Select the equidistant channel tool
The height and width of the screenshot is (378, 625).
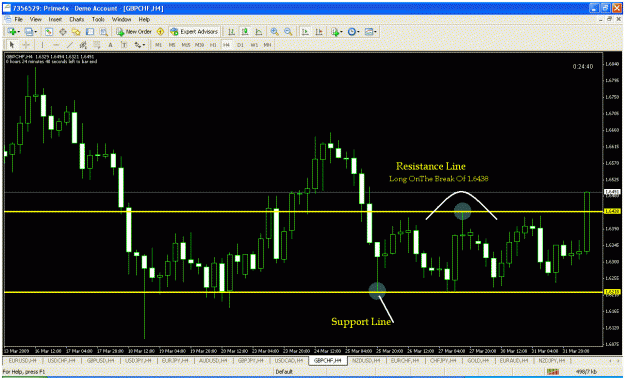tap(83, 45)
